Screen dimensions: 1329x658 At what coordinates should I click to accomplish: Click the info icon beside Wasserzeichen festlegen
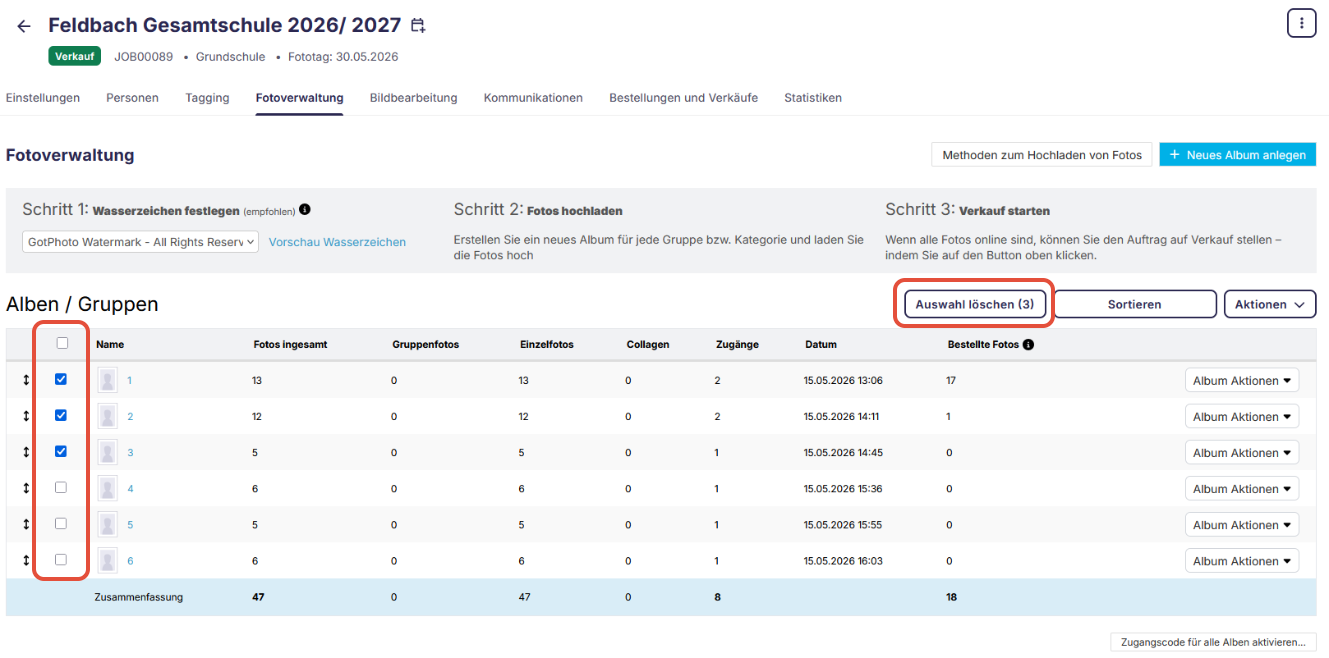coord(305,210)
